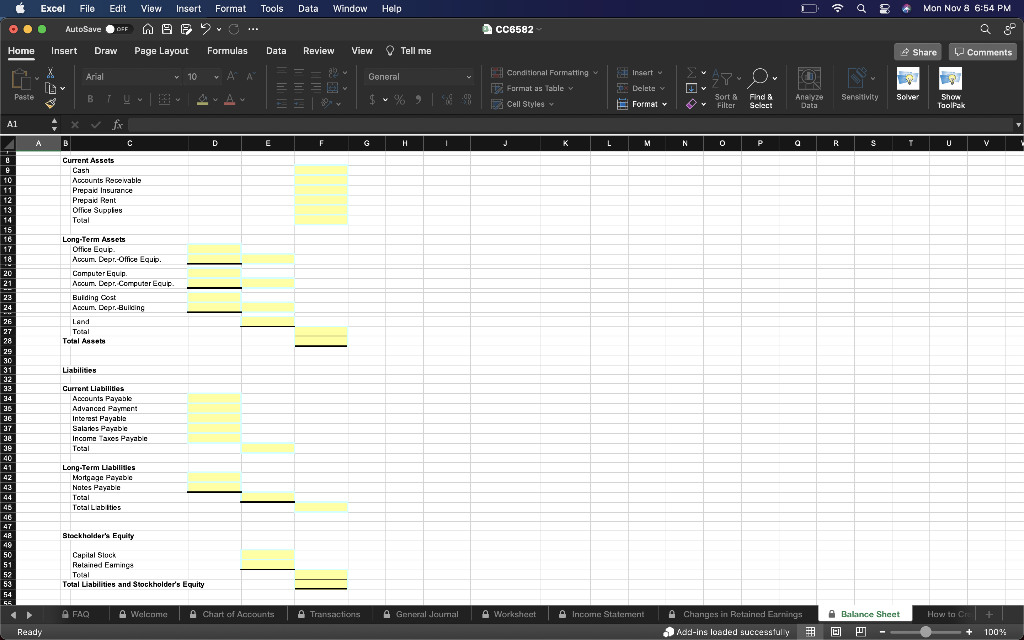Click the fill color highlight swatch
Screen dimensions: 1024x640
point(202,99)
